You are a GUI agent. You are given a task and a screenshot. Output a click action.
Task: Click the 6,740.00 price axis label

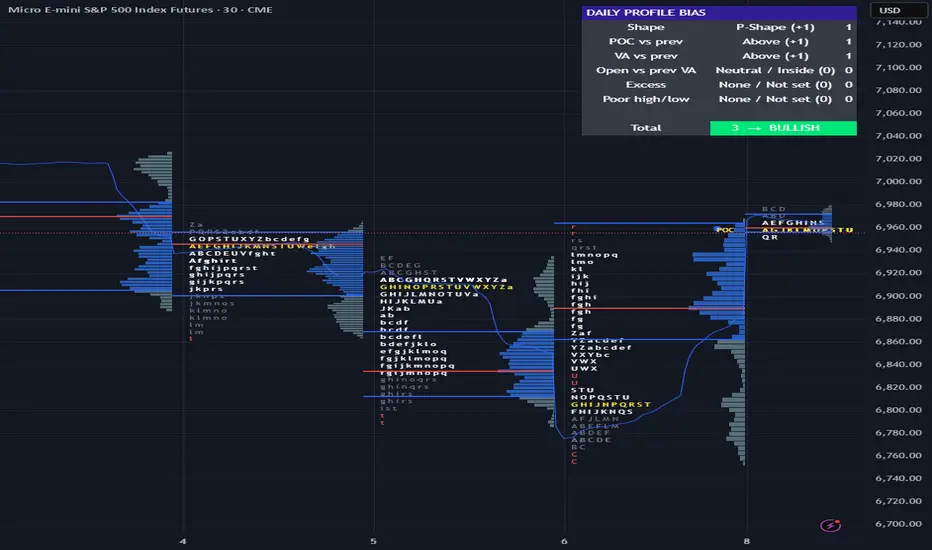click(898, 478)
